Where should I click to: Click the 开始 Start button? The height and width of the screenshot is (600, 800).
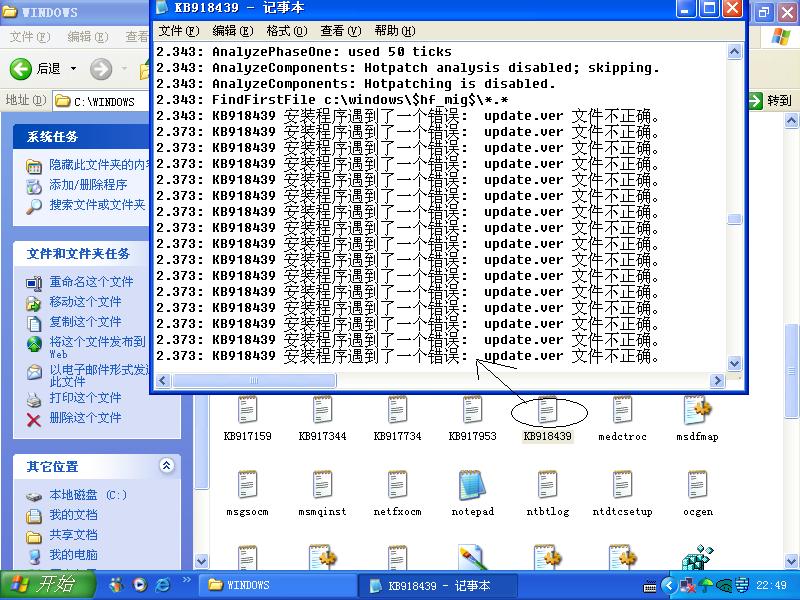point(47,585)
